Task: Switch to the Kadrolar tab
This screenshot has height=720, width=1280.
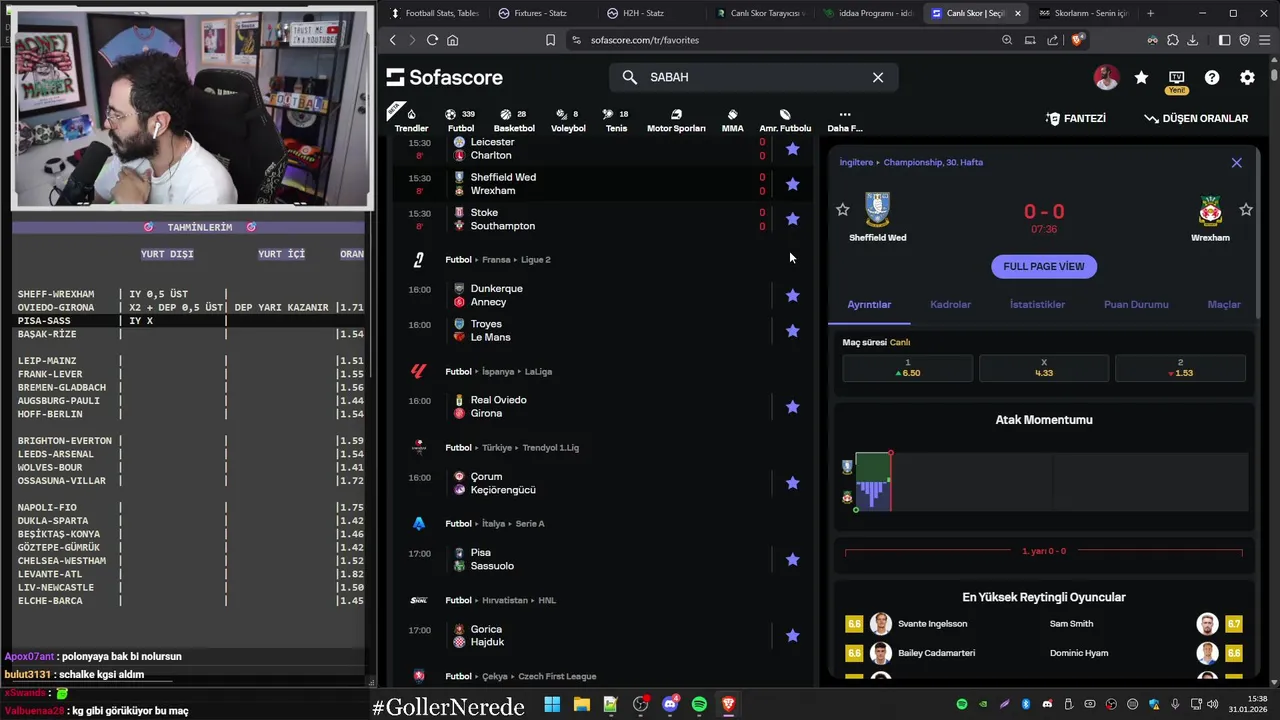Action: click(x=950, y=304)
